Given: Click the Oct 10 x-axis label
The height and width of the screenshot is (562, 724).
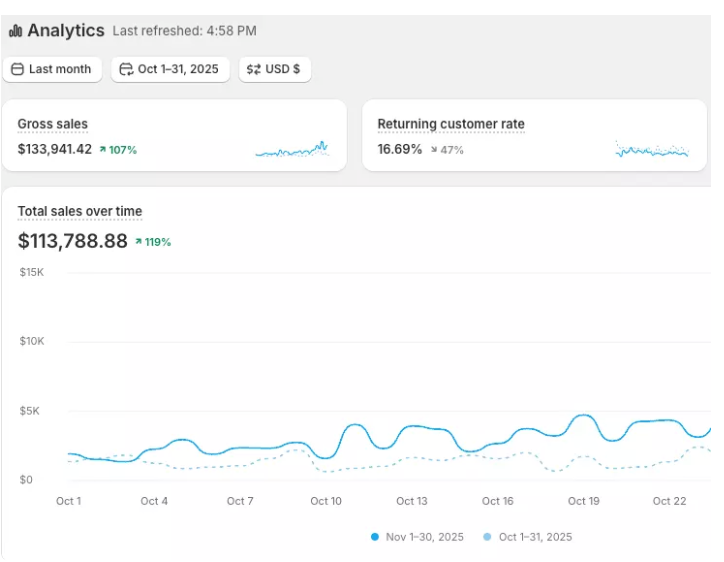Looking at the screenshot, I should [x=326, y=501].
